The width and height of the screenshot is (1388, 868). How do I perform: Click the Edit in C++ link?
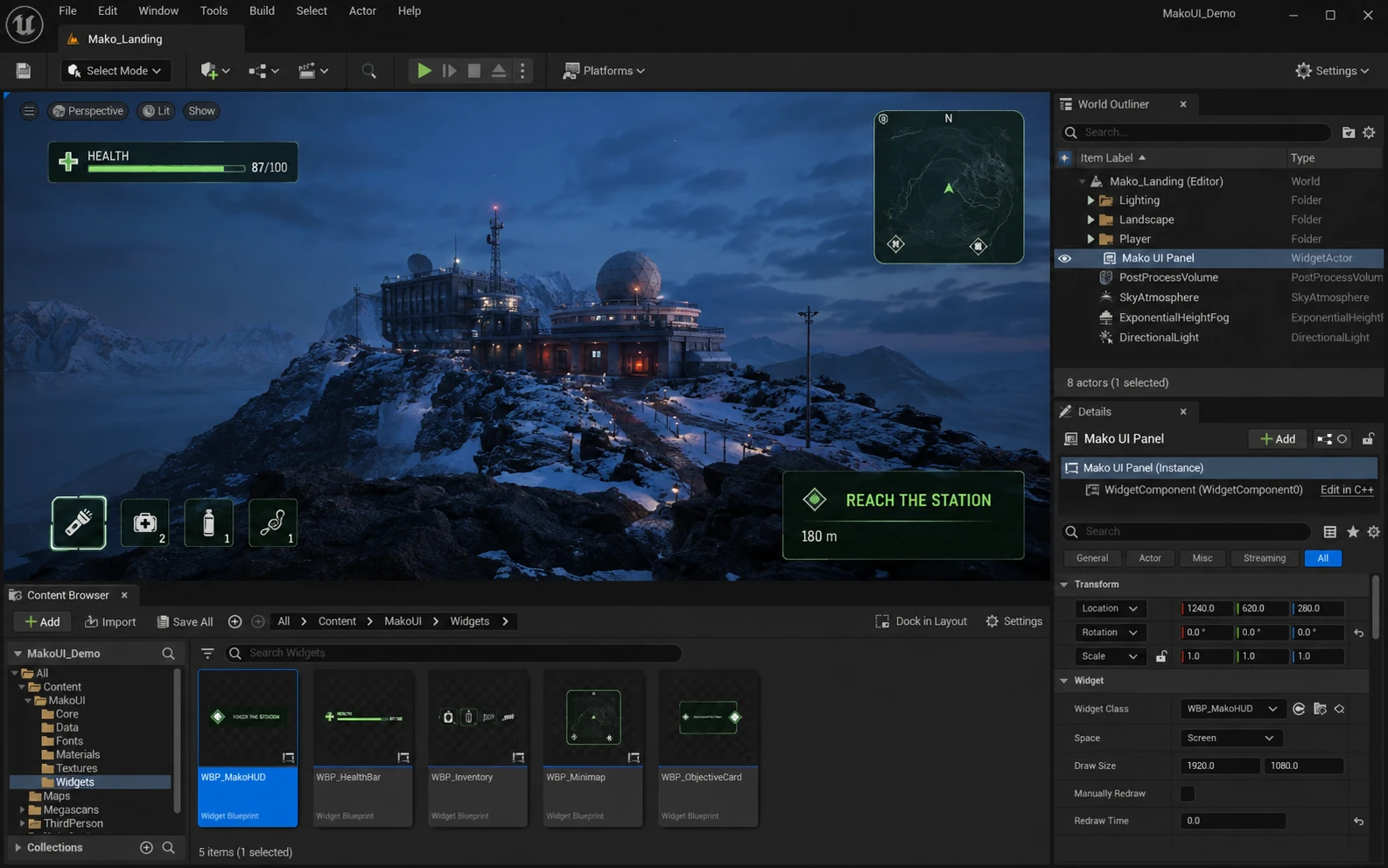coord(1346,490)
